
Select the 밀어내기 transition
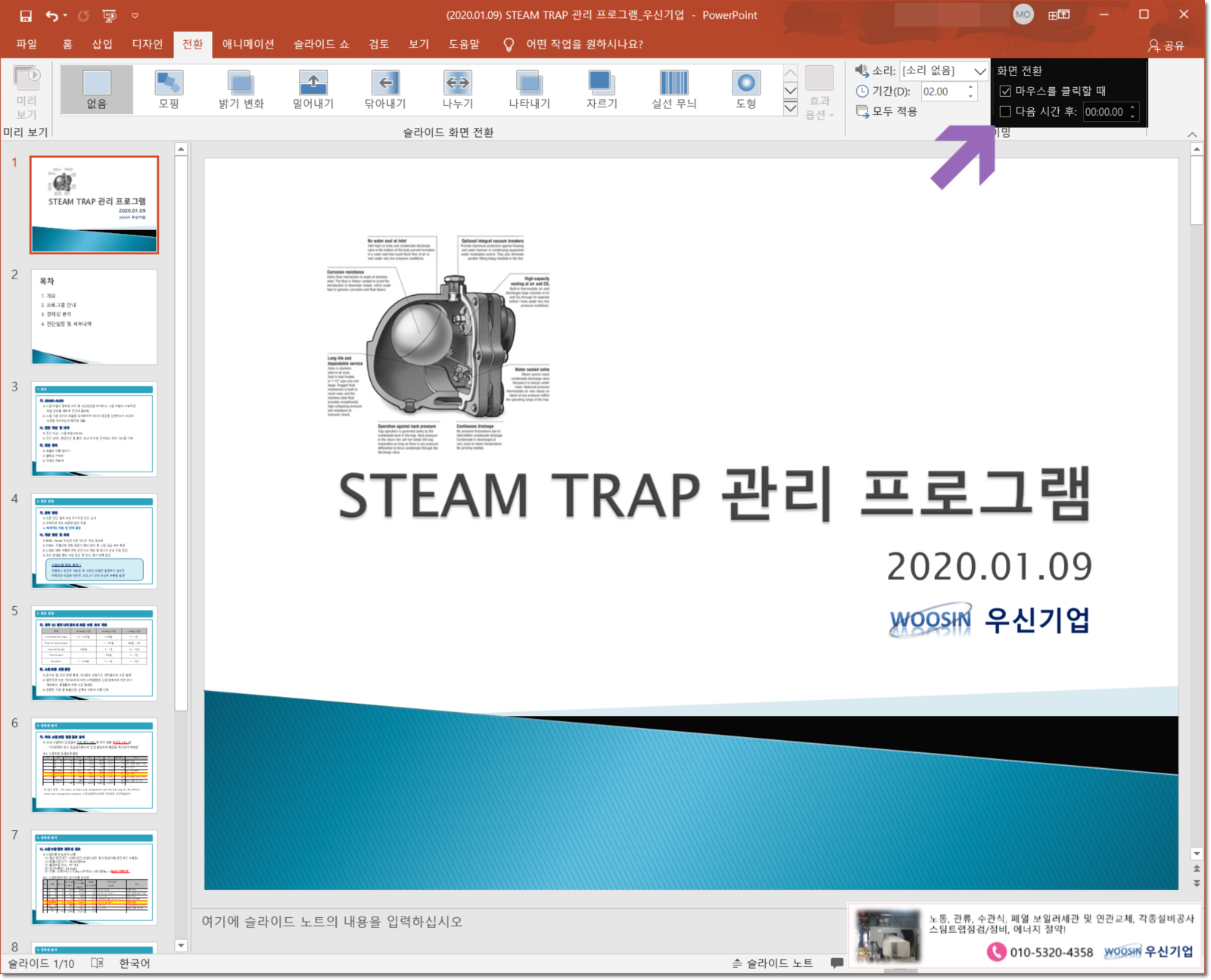point(313,89)
